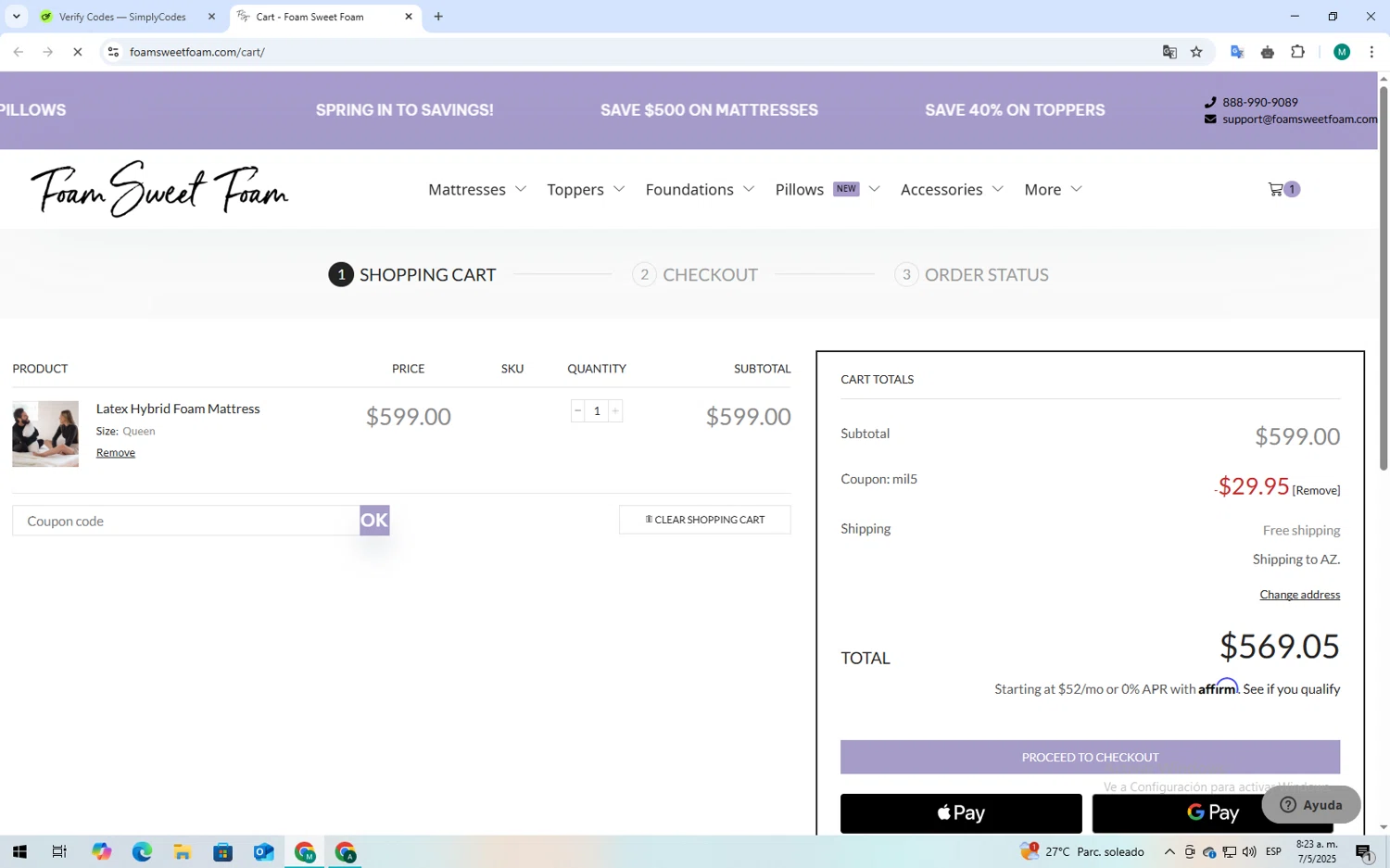1390x868 pixels.
Task: Open the Windows Start menu
Action: click(x=19, y=852)
